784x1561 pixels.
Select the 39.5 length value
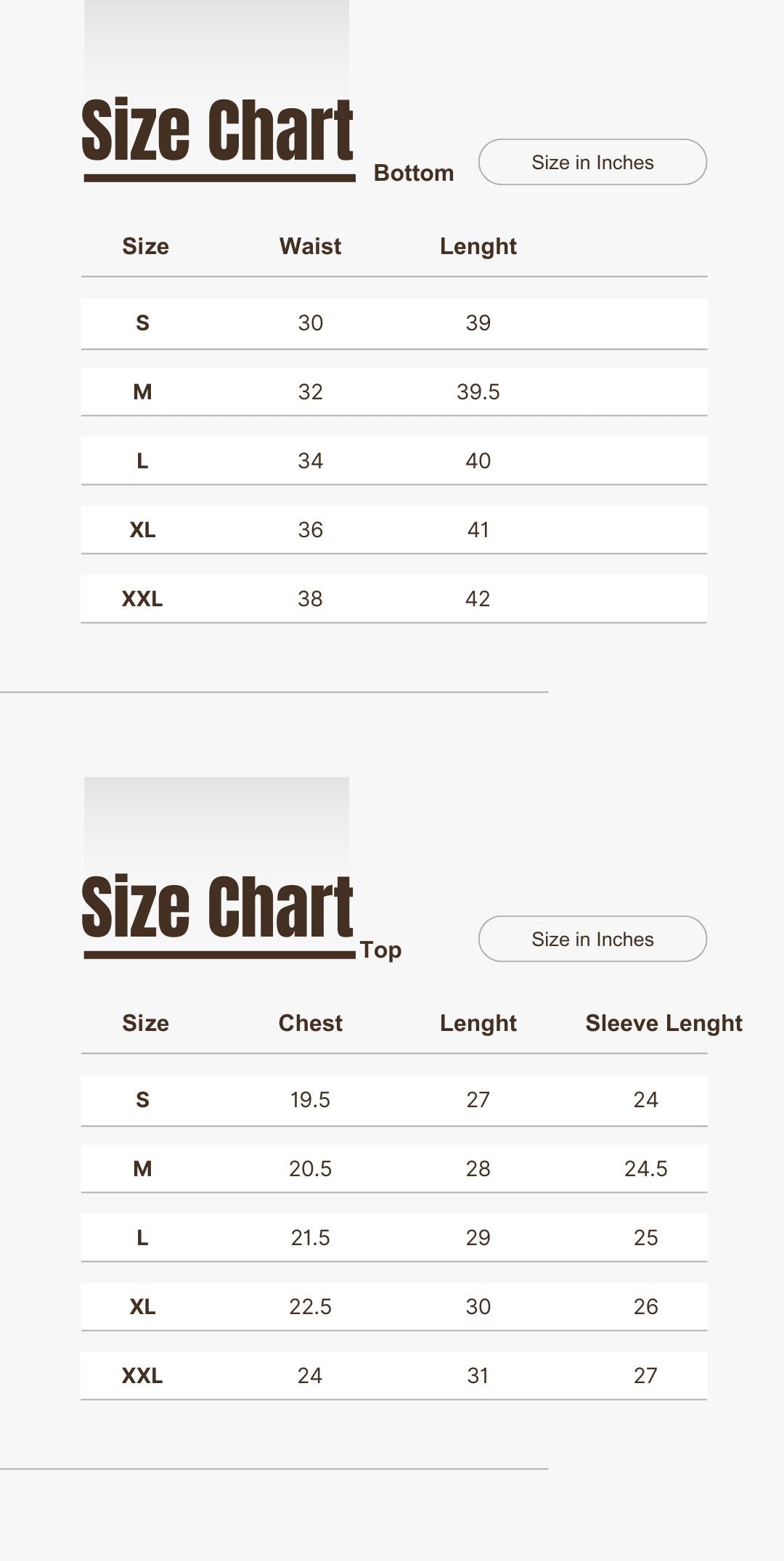(x=478, y=392)
